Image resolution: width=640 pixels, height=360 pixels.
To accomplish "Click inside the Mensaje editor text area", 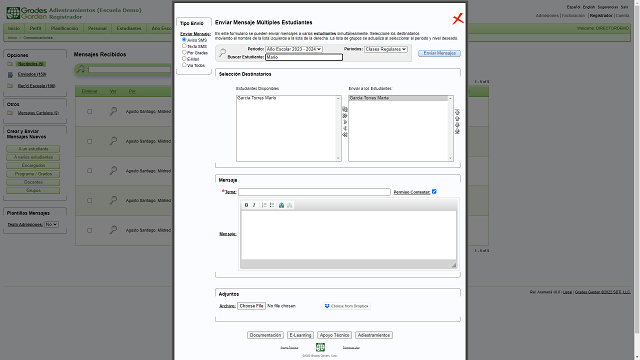I will 349,235.
